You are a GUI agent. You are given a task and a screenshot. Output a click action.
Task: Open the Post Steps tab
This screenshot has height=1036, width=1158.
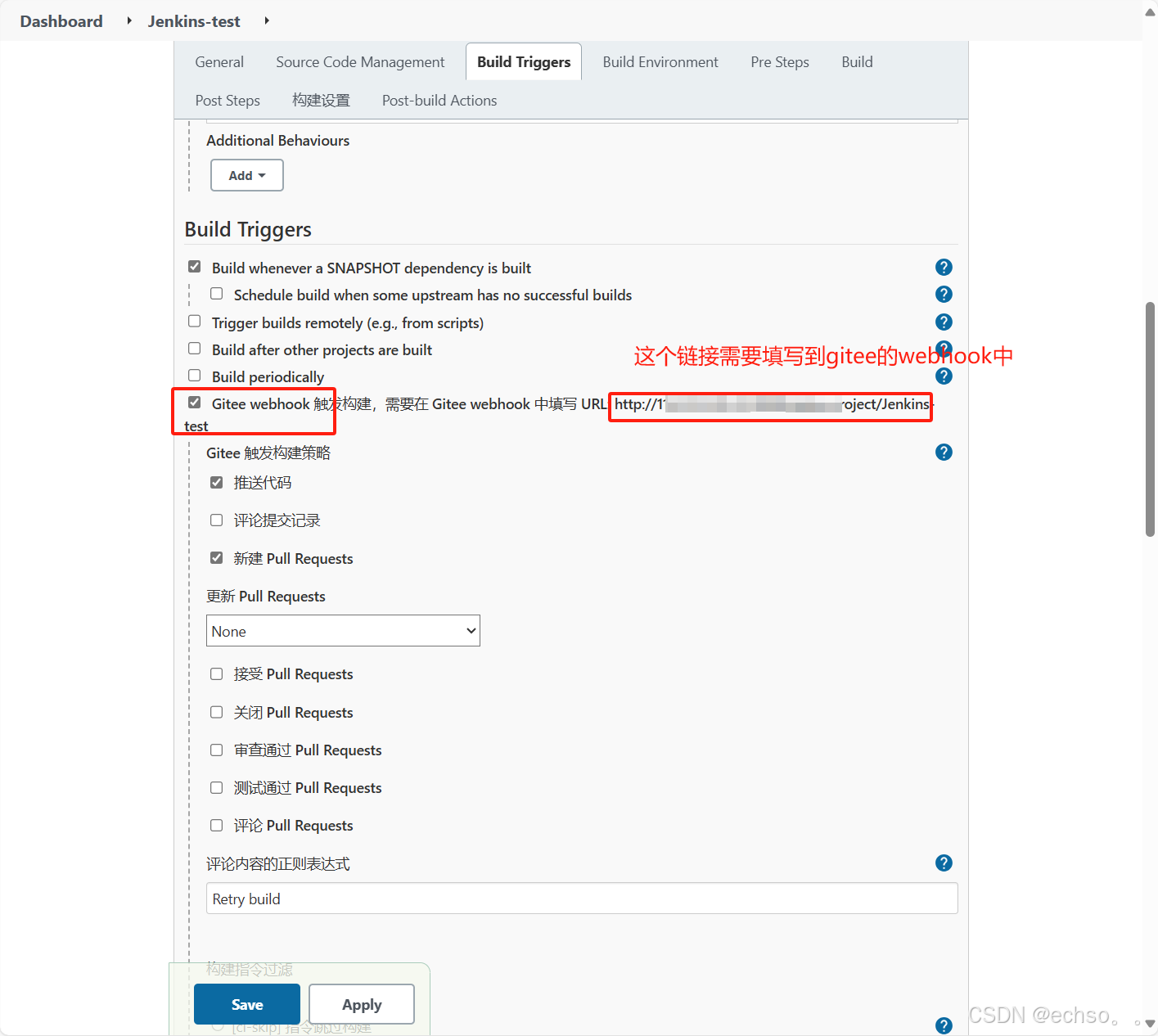point(228,101)
